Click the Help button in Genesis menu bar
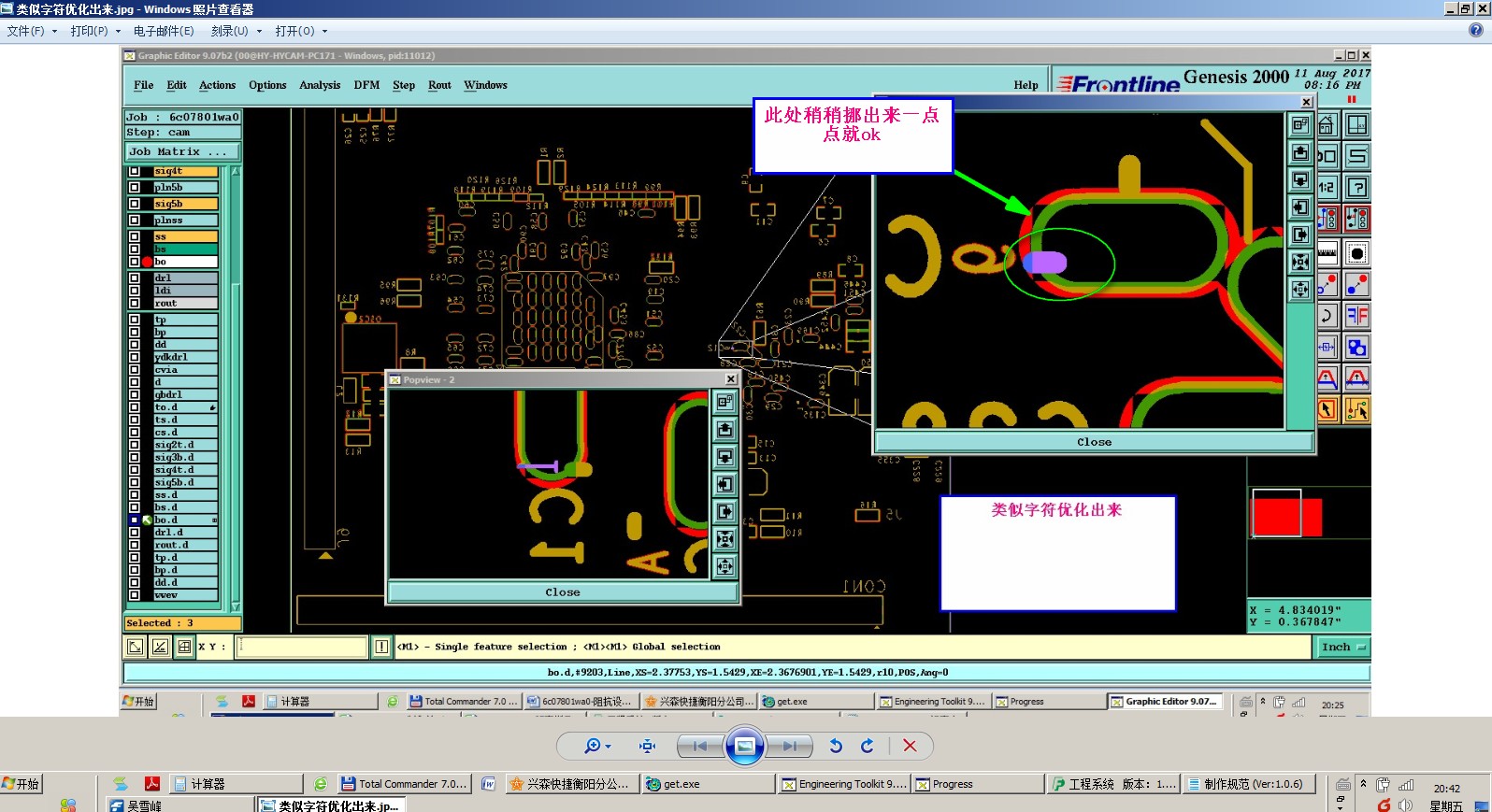 click(1026, 85)
